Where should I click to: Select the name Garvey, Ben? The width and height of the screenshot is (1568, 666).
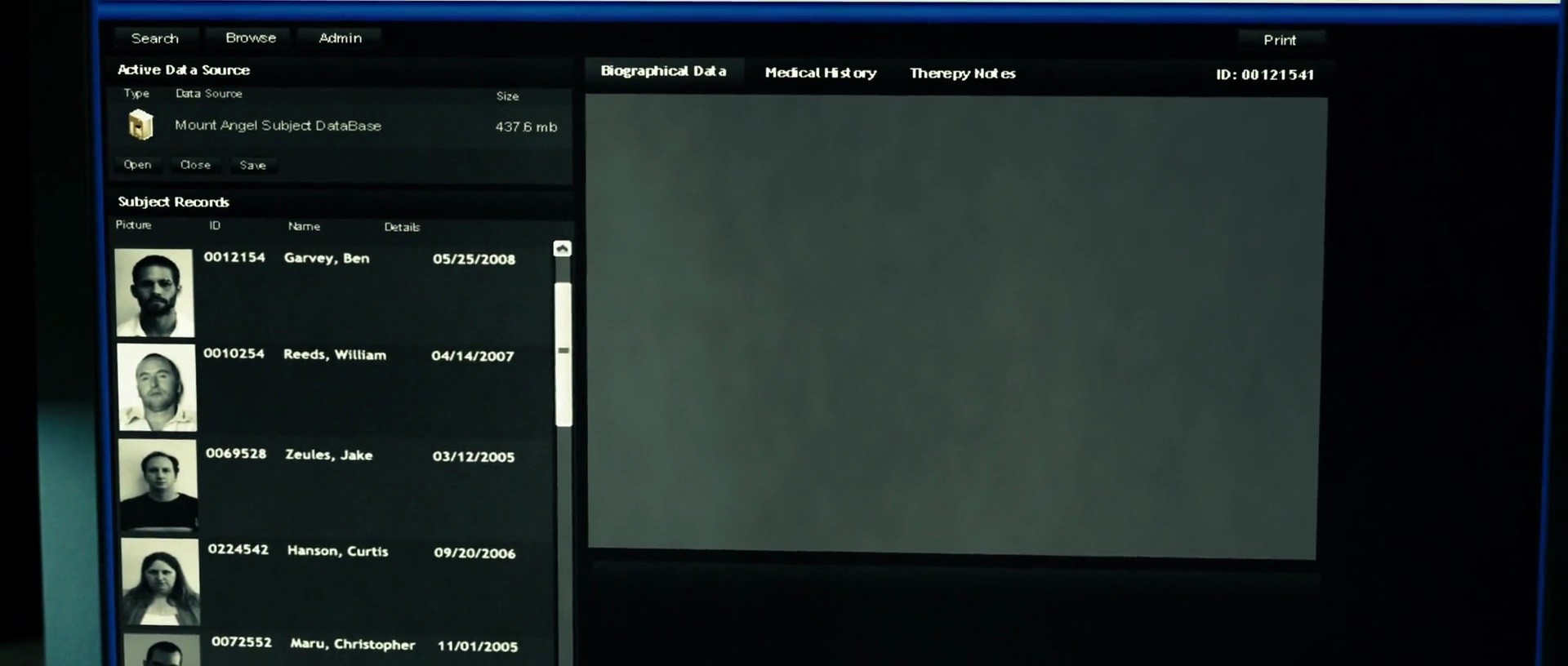coord(327,258)
